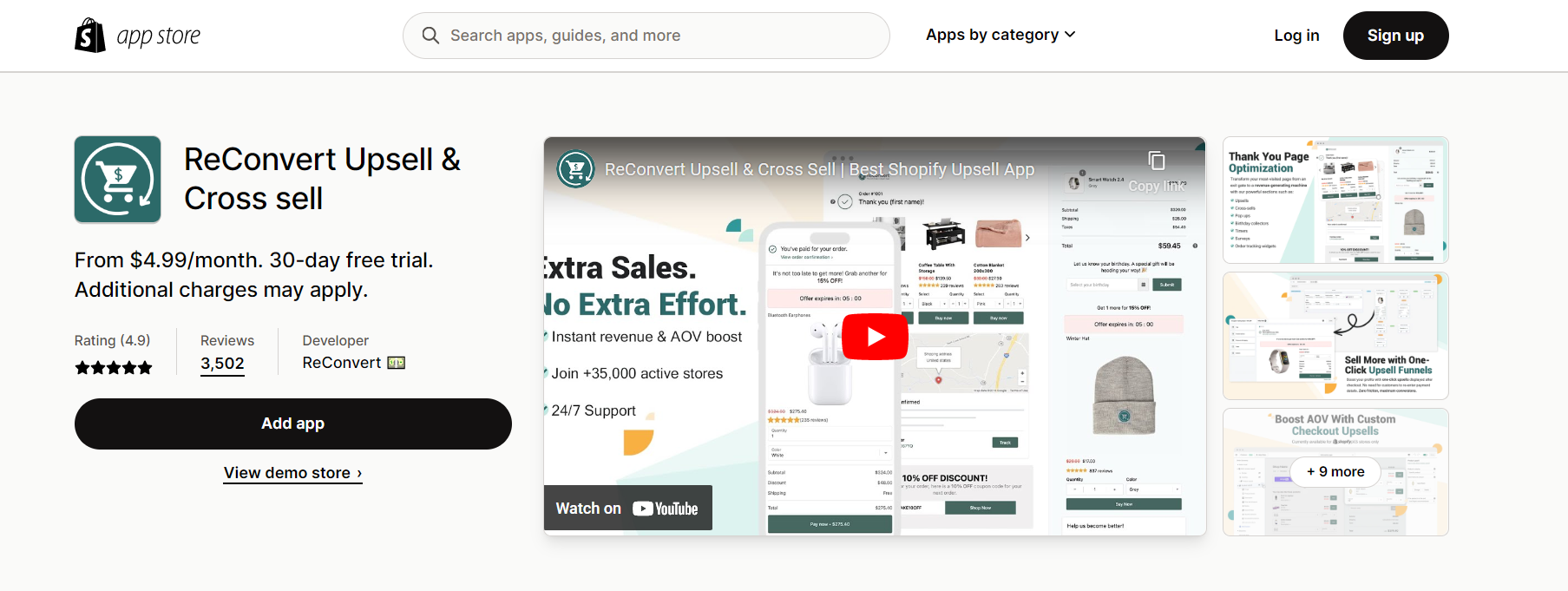Click the Sign up button

tap(1395, 36)
